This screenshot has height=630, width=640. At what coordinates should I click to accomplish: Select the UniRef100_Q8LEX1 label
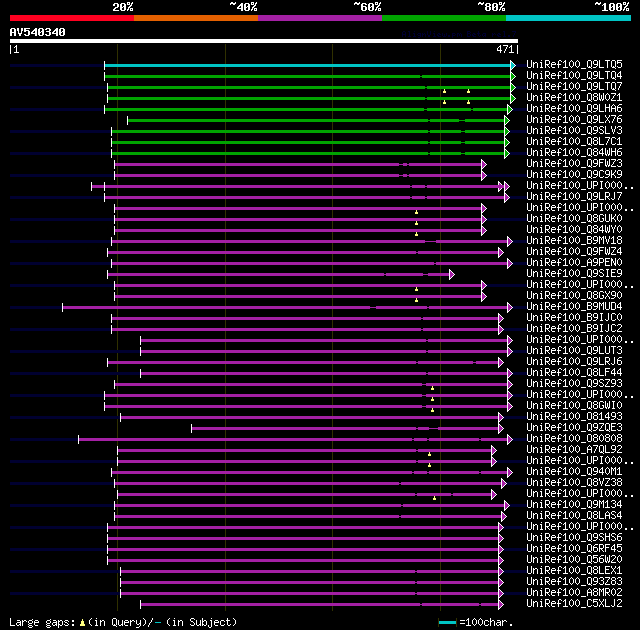574,571
